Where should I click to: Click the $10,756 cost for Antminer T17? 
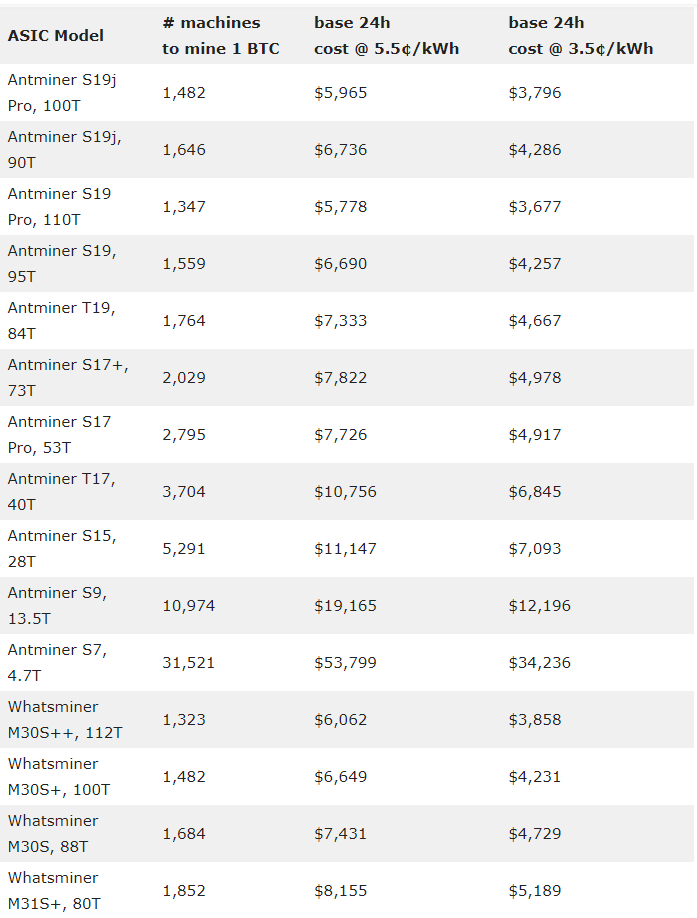(x=345, y=492)
